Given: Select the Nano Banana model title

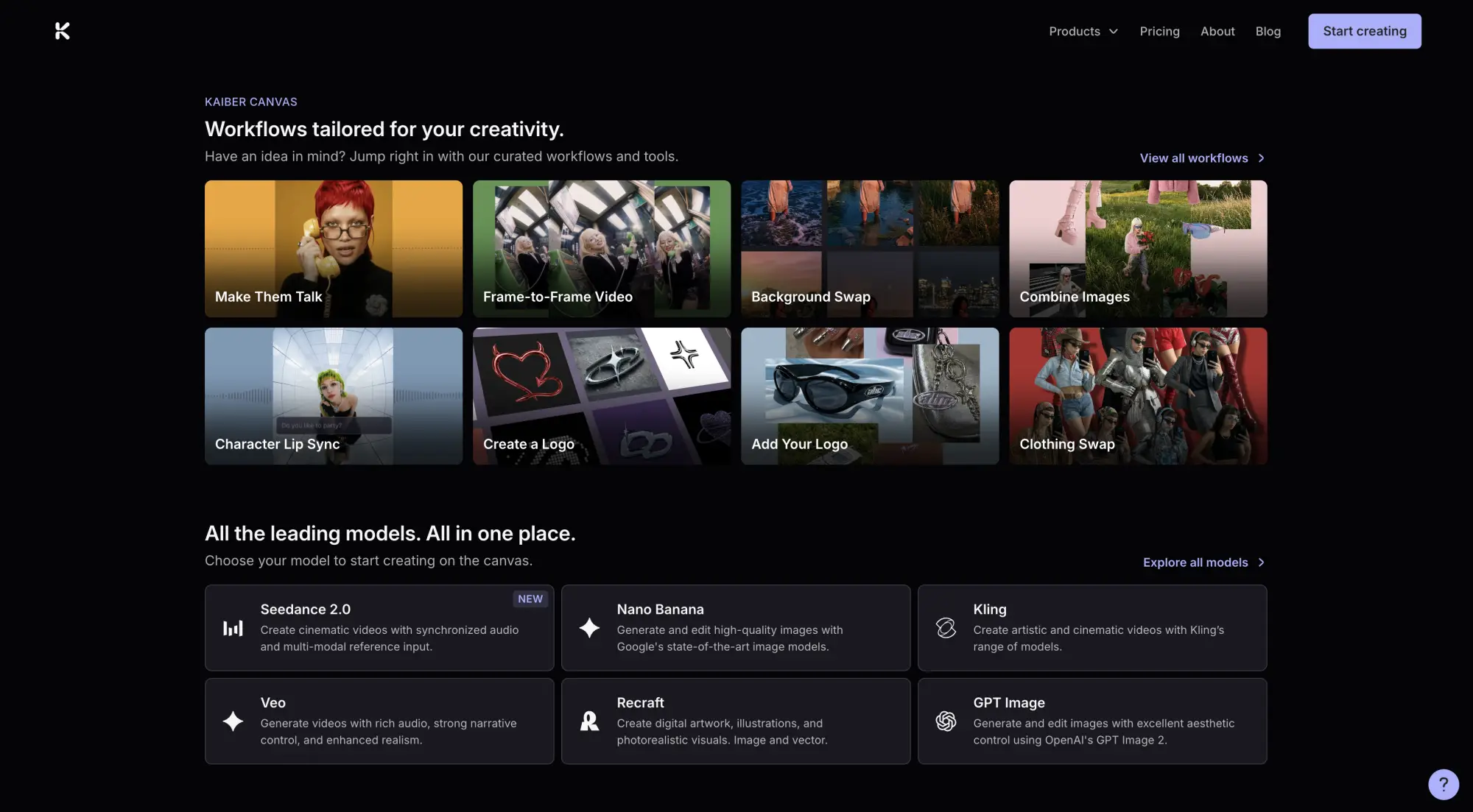Looking at the screenshot, I should (x=660, y=610).
